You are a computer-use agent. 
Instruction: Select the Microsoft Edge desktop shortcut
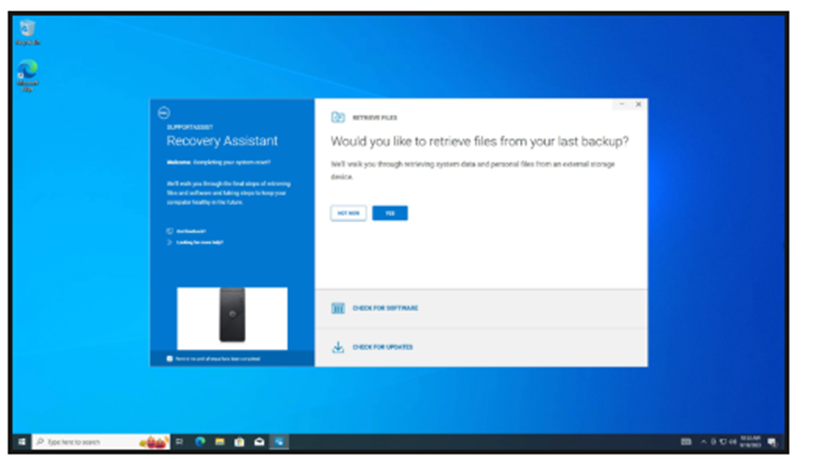[27, 76]
